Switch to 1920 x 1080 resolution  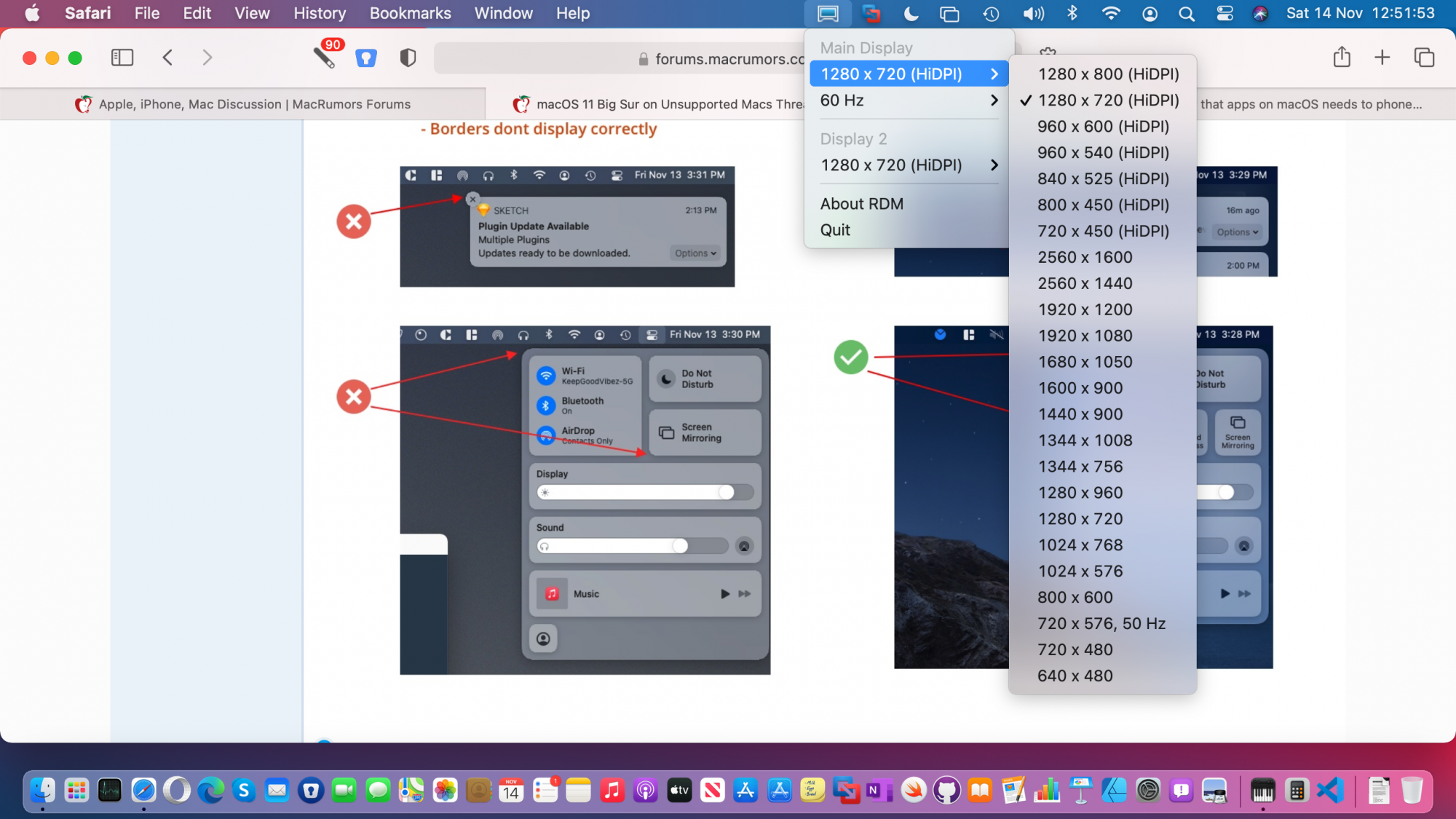[1085, 336]
